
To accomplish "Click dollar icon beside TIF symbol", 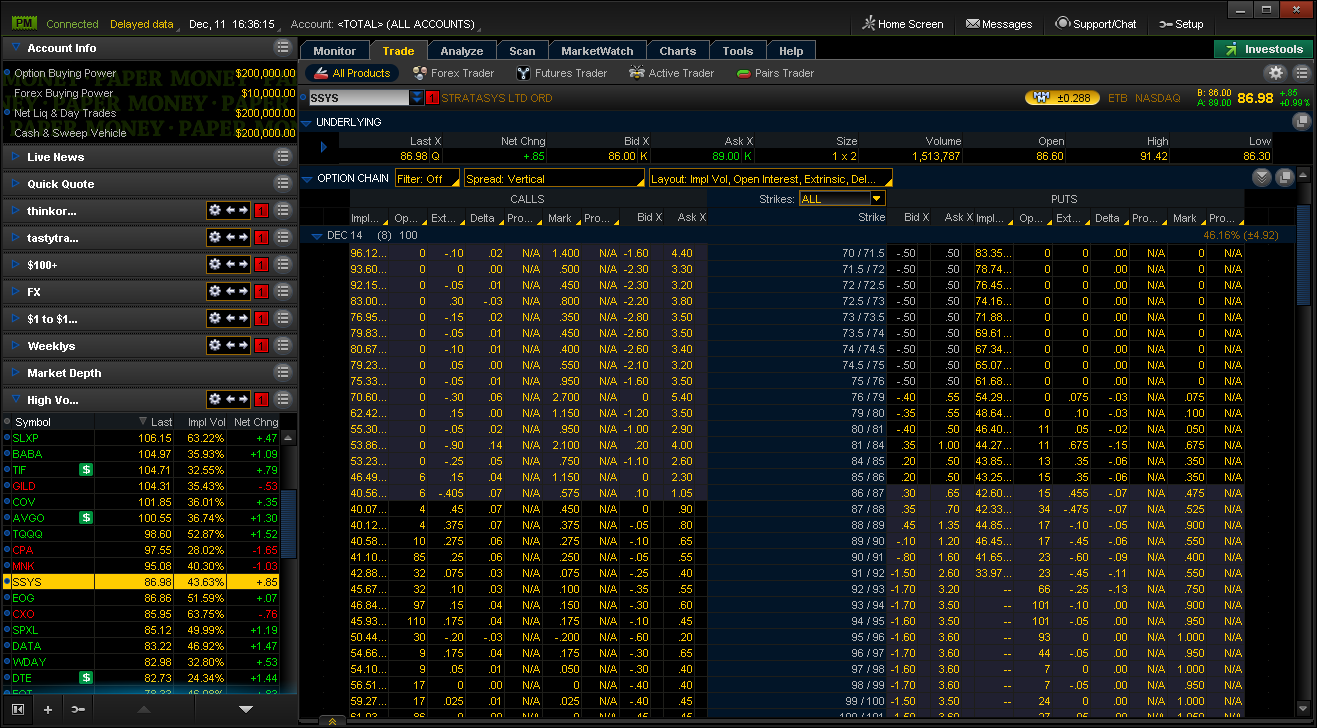I will click(x=86, y=470).
